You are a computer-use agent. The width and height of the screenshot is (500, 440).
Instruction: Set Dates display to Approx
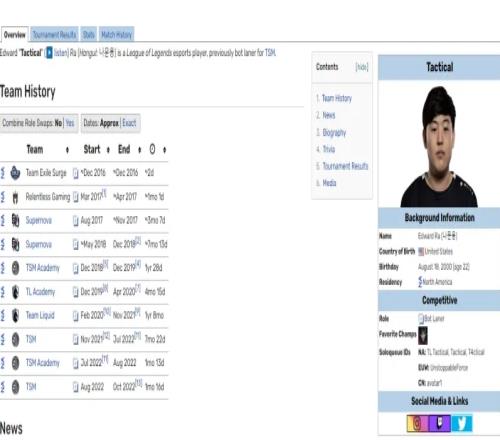pyautogui.click(x=109, y=123)
